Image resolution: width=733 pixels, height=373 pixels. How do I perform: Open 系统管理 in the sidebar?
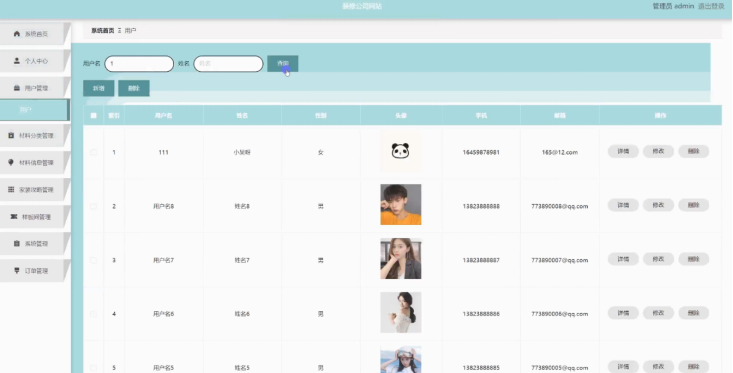pos(35,244)
